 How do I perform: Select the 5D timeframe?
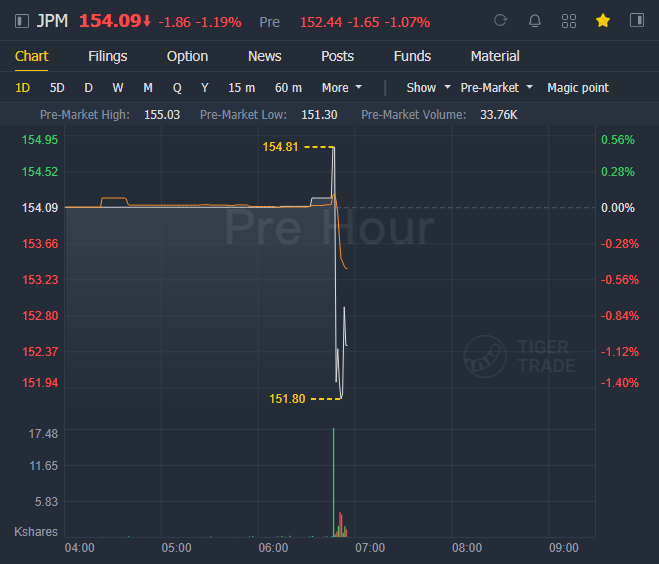[x=57, y=88]
